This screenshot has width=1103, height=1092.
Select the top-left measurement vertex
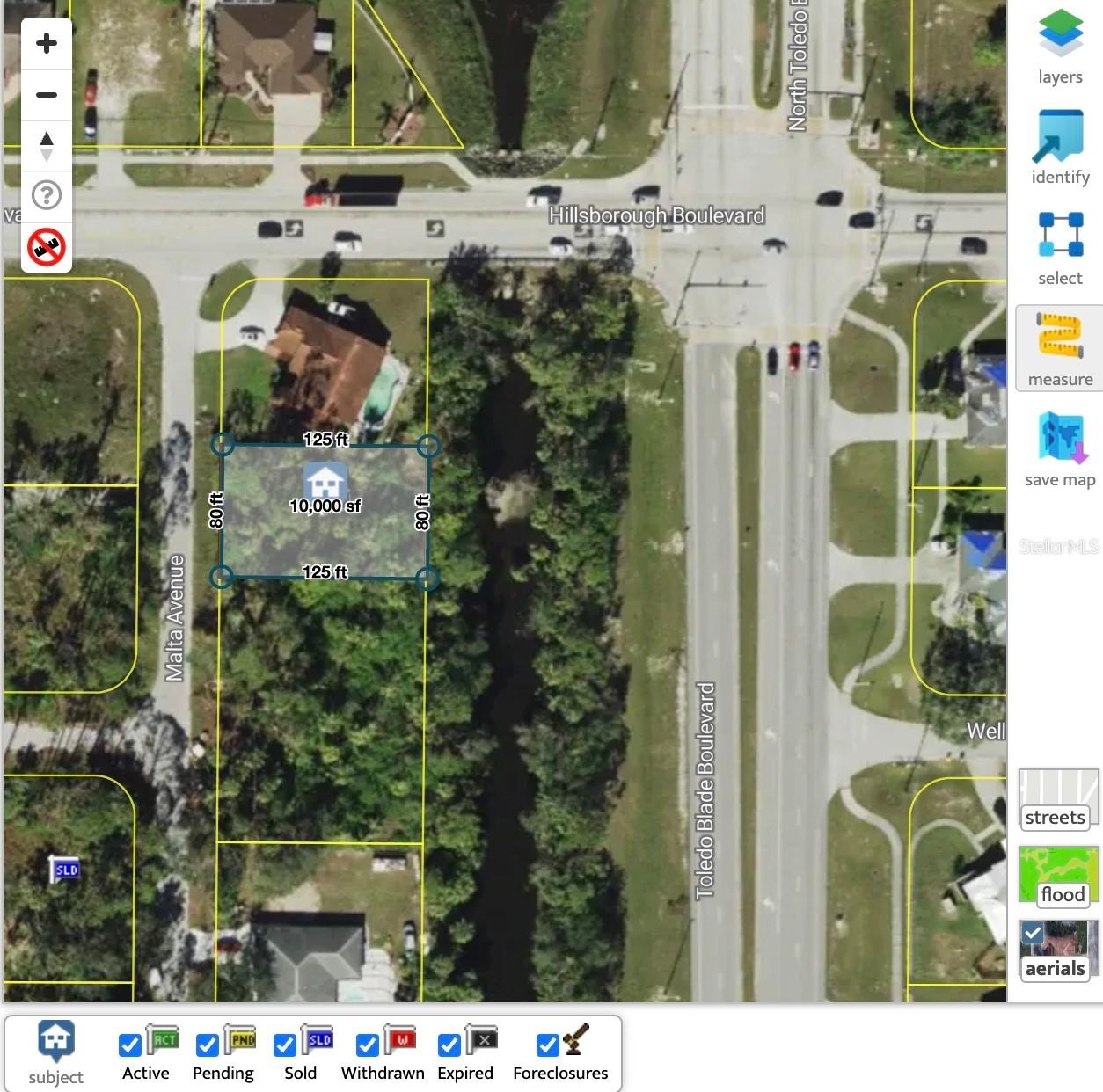223,444
